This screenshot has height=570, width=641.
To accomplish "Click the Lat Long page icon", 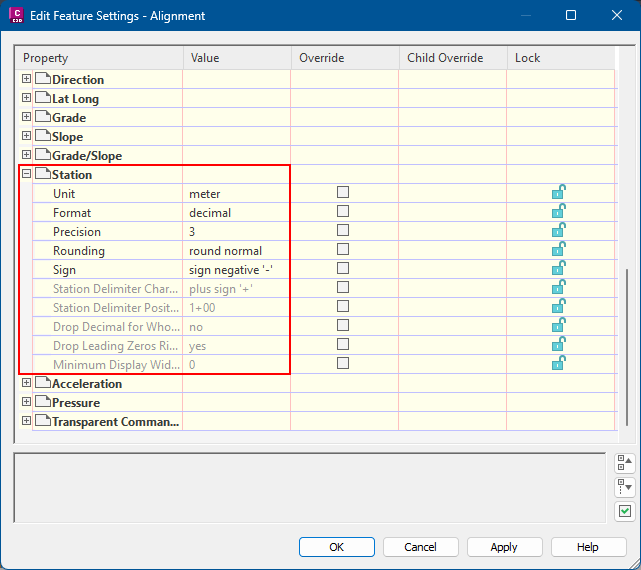I will coord(43,98).
